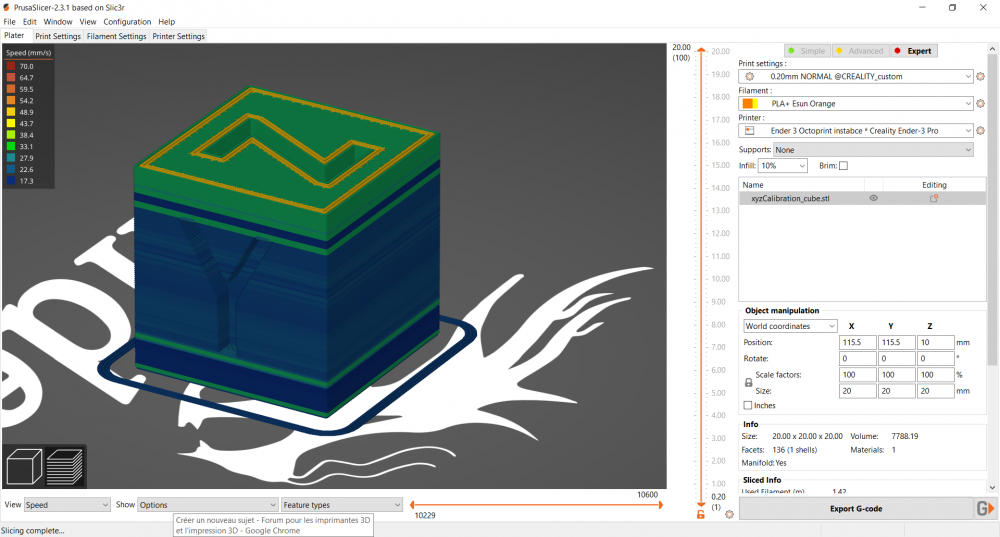Screen dimensions: 1000x537
Task: Open the Configuration menu
Action: click(127, 22)
